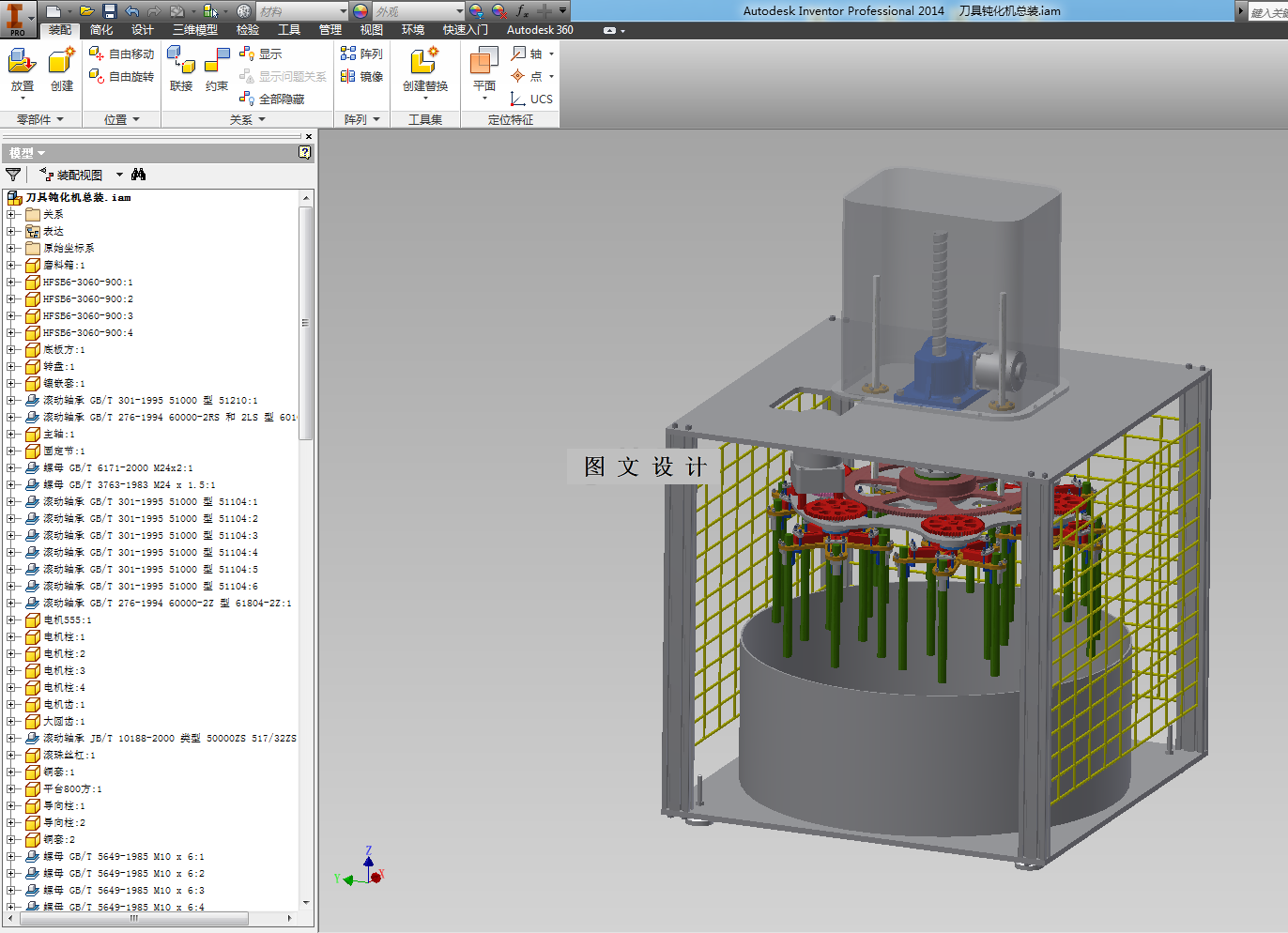Switch to the 三维模型 (3D Model) ribbon tab
The height and width of the screenshot is (933, 1288).
tap(194, 30)
